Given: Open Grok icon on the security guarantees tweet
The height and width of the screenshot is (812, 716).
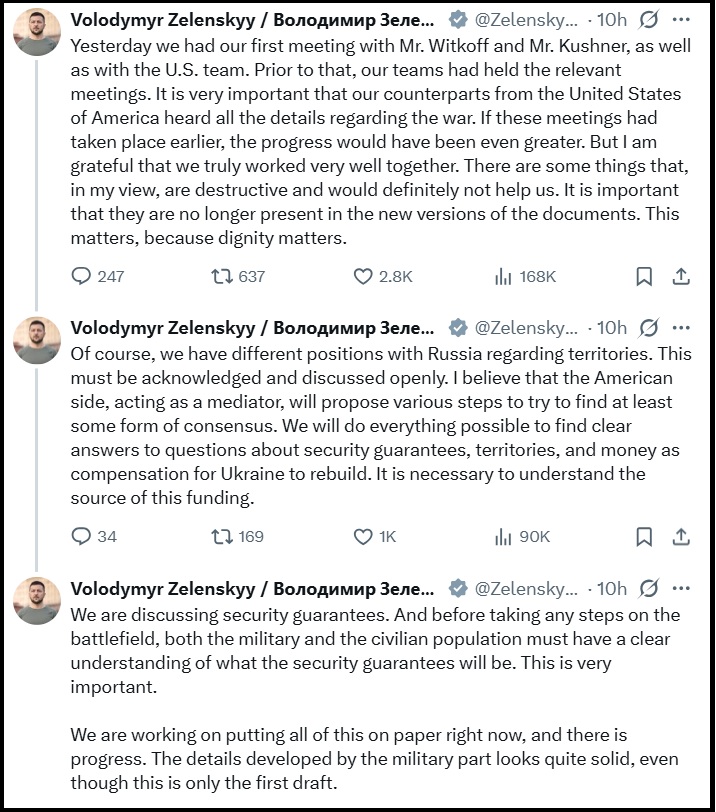Looking at the screenshot, I should (x=648, y=588).
